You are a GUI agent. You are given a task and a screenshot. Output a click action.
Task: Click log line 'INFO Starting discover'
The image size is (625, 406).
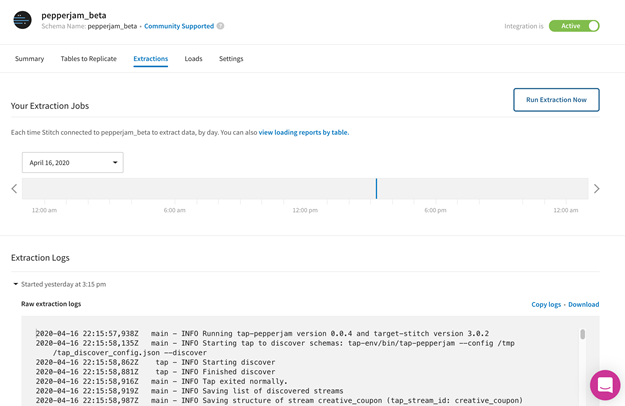(x=155, y=362)
